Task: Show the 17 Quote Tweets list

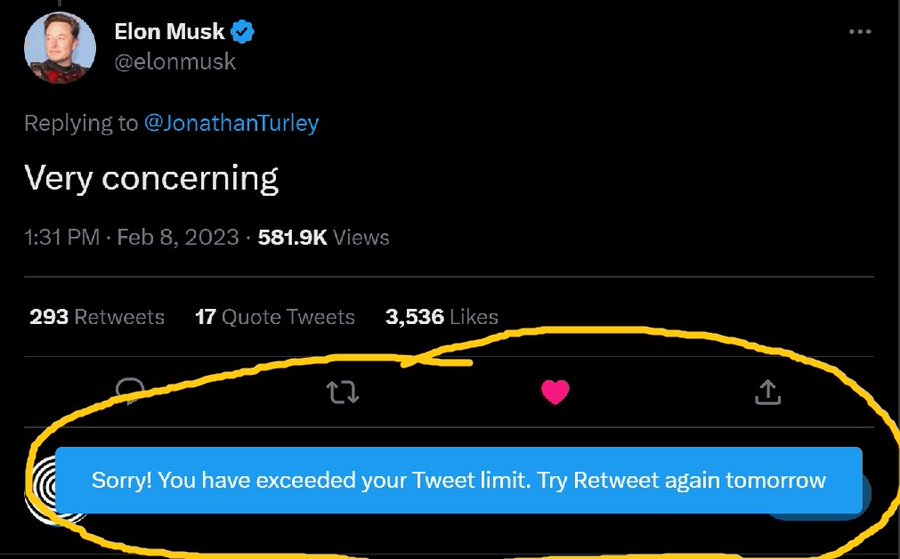Action: coord(275,317)
